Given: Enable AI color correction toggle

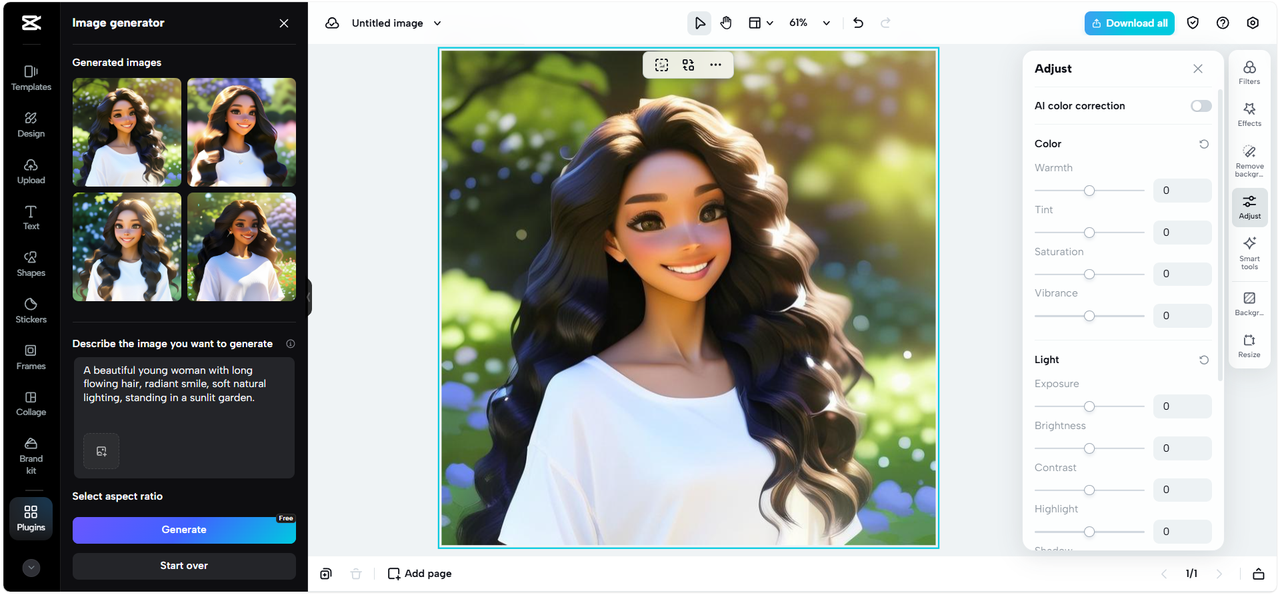Looking at the screenshot, I should pos(1201,106).
